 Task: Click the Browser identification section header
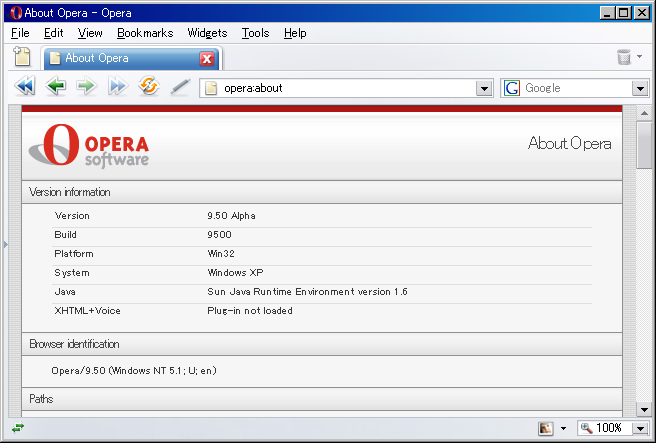[322, 344]
